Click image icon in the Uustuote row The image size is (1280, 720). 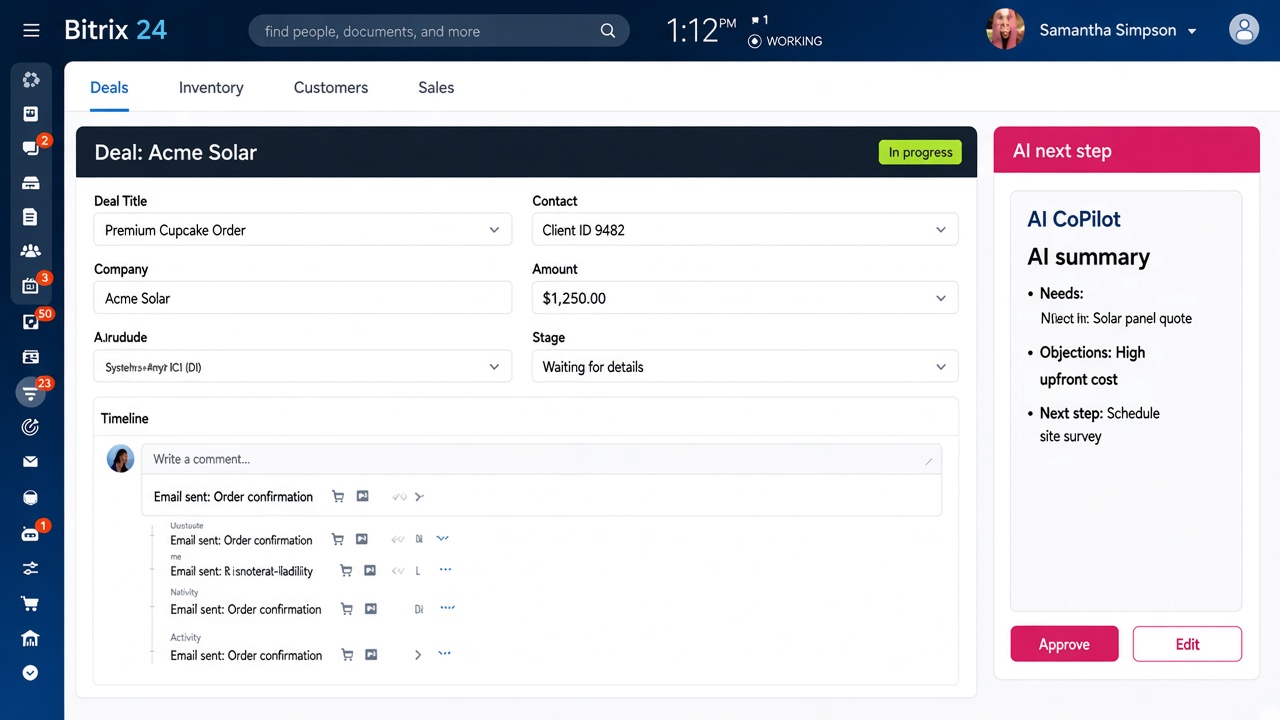(361, 540)
